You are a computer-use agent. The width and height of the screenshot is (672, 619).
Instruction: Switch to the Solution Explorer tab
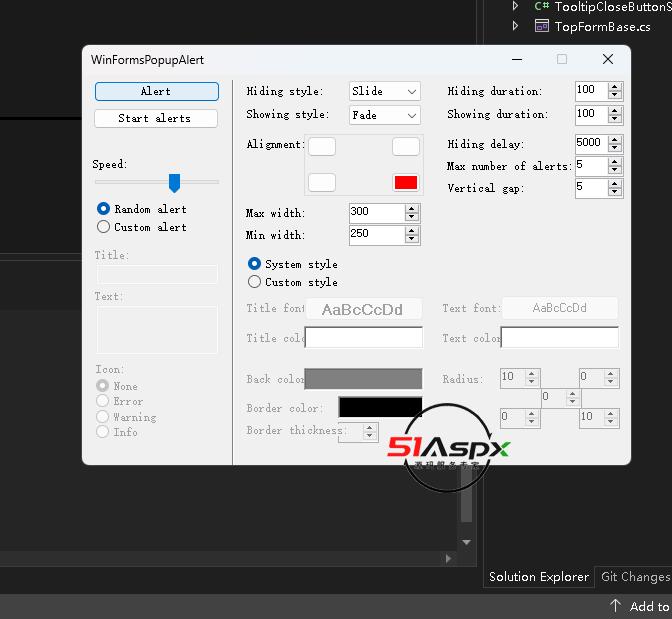pos(538,577)
